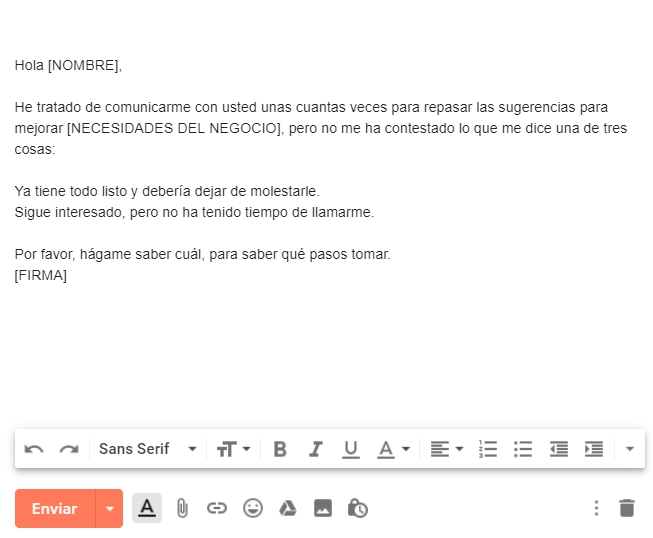Toggle underline formatting
The height and width of the screenshot is (538, 653).
351,450
